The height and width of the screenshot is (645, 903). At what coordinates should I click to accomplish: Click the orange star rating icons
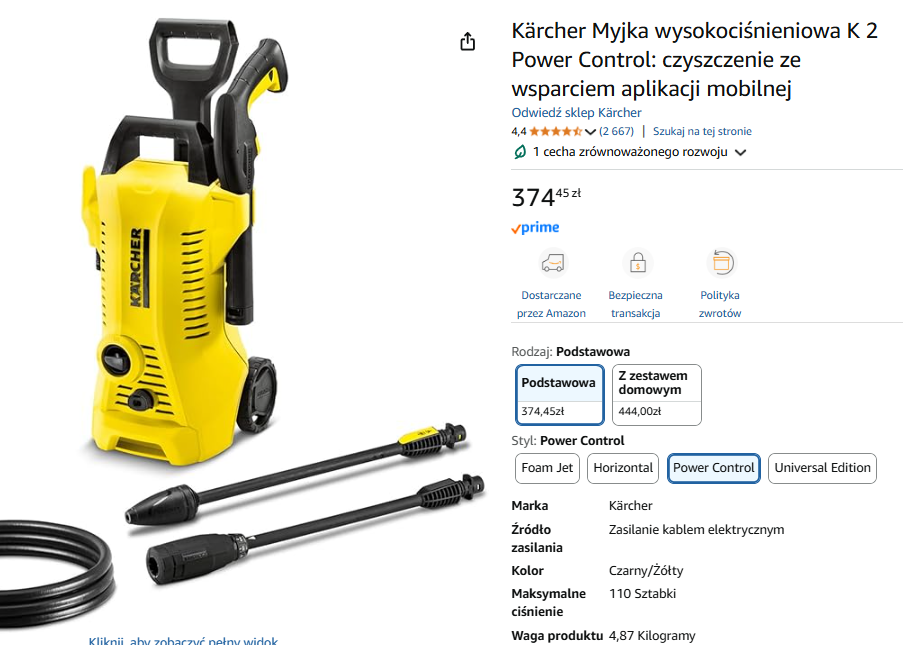(556, 131)
